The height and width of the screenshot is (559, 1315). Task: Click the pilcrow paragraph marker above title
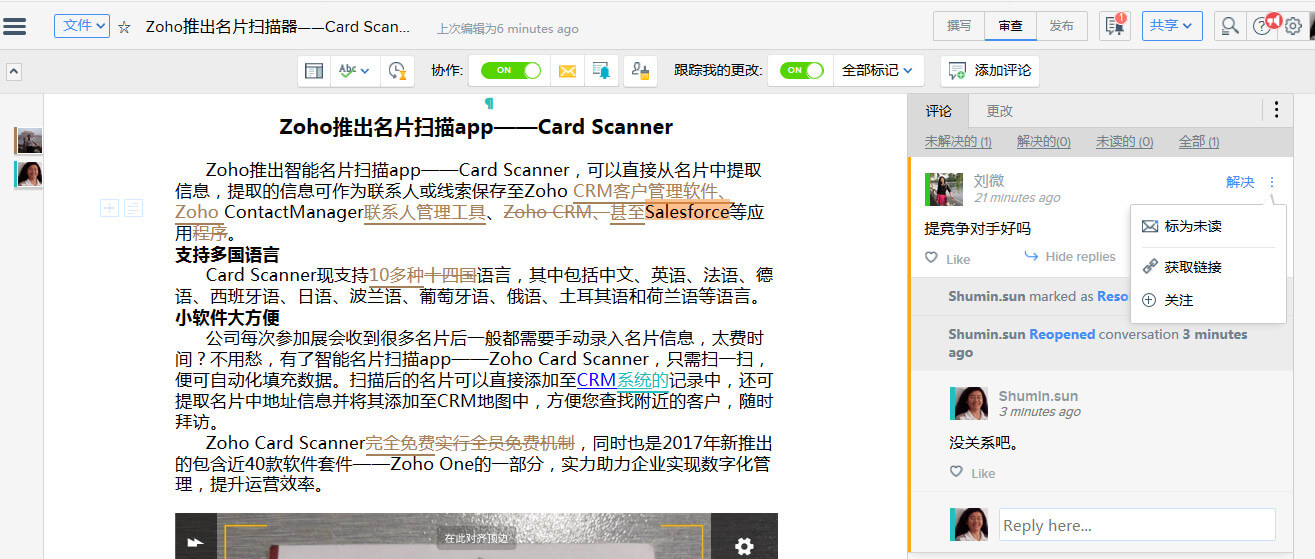(x=489, y=103)
